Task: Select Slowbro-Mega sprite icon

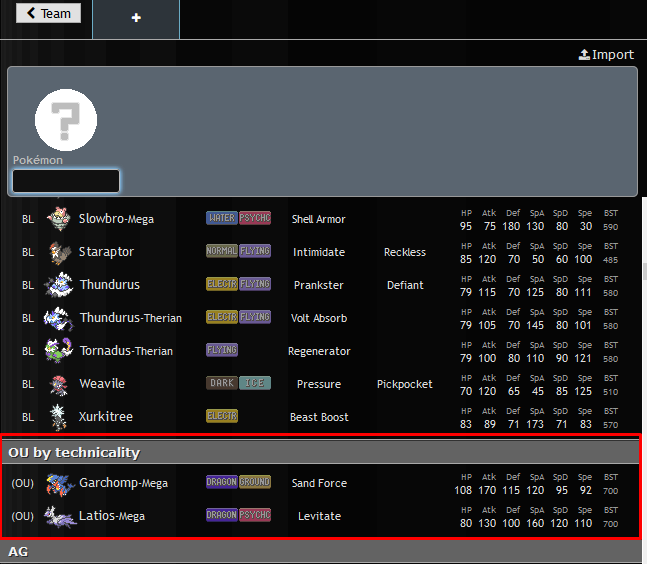Action: [x=59, y=219]
